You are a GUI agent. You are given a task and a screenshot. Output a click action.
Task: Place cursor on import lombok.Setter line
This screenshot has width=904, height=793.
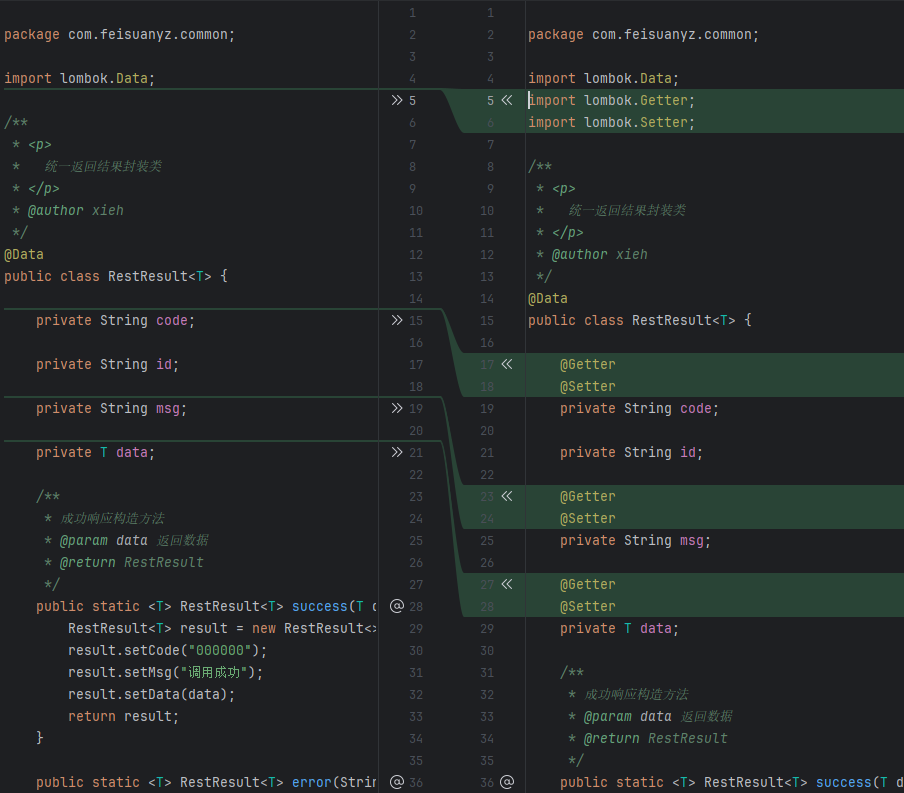[611, 122]
